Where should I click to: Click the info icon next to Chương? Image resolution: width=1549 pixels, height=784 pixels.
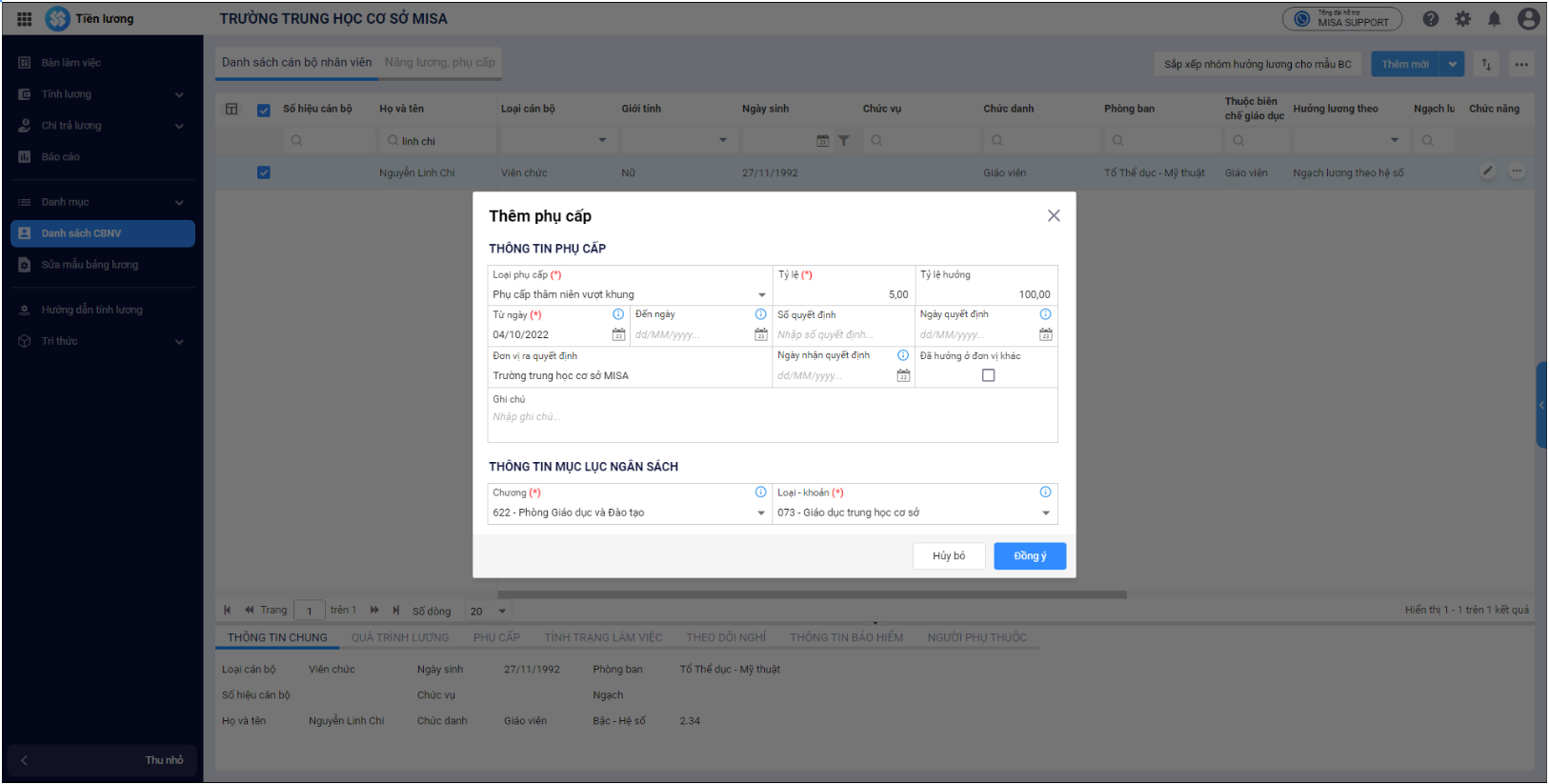pyautogui.click(x=760, y=493)
